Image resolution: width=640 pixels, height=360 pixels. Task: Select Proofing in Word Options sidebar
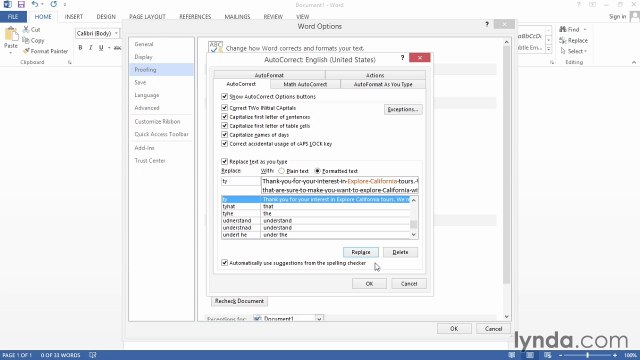pyautogui.click(x=162, y=70)
